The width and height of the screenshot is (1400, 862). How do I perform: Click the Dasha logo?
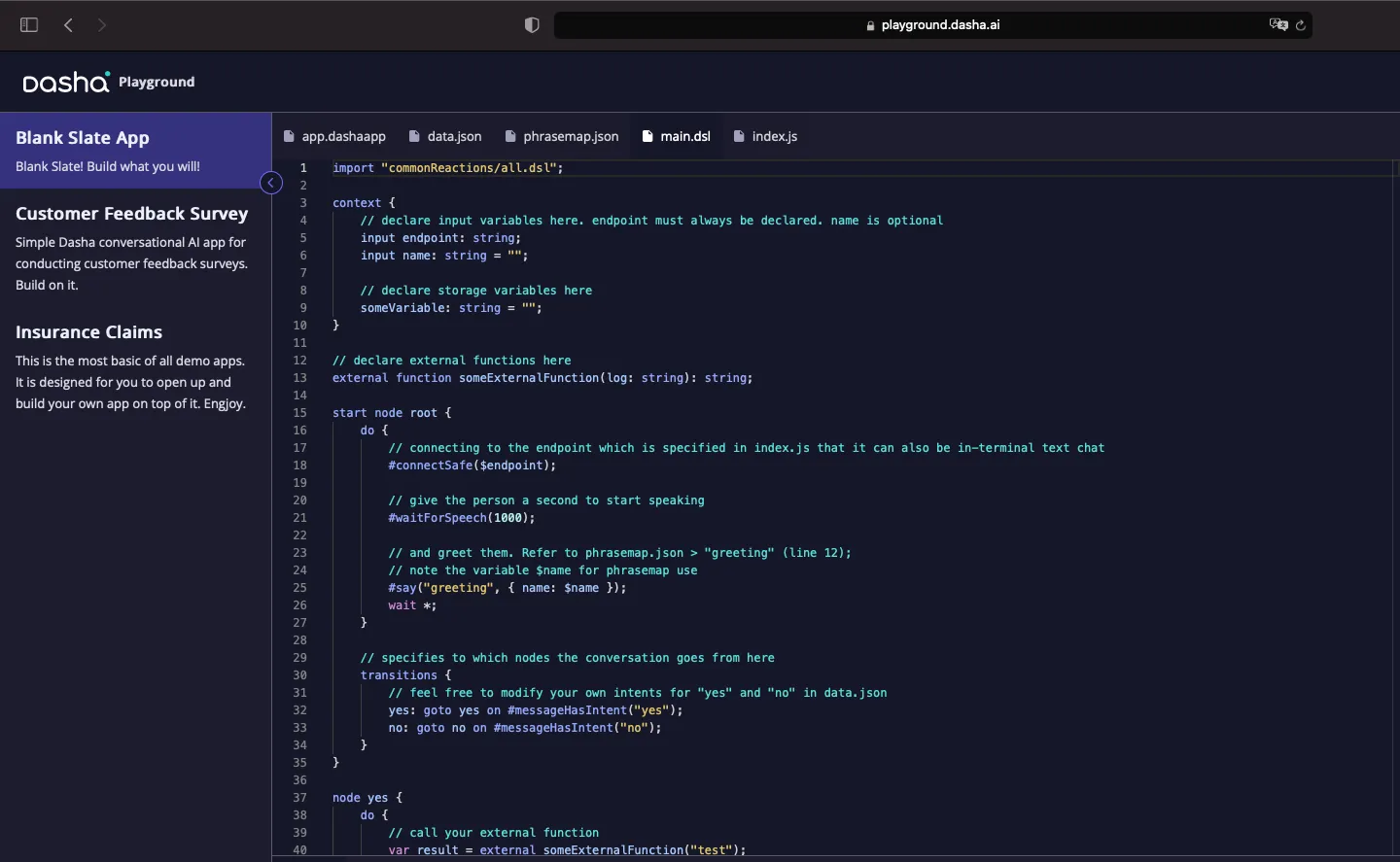66,82
